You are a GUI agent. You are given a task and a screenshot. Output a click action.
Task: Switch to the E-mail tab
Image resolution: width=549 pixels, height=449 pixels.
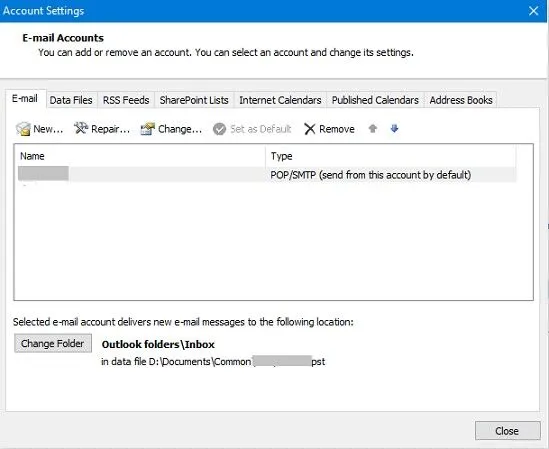(25, 99)
